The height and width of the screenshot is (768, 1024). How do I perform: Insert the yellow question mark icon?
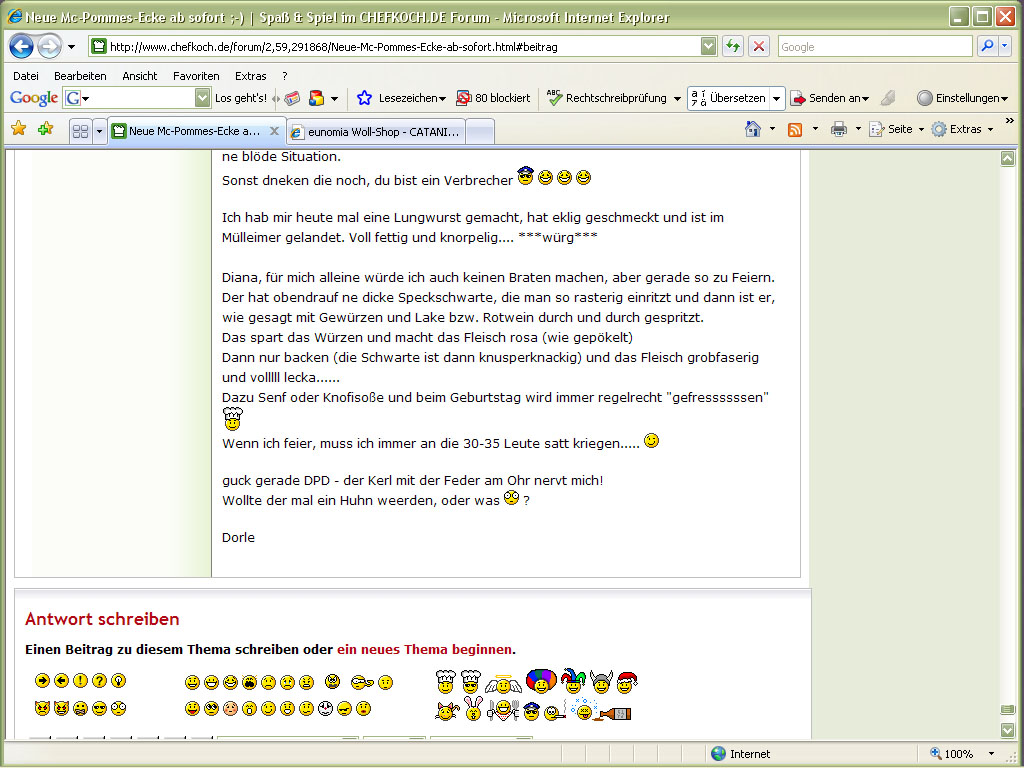[99, 681]
